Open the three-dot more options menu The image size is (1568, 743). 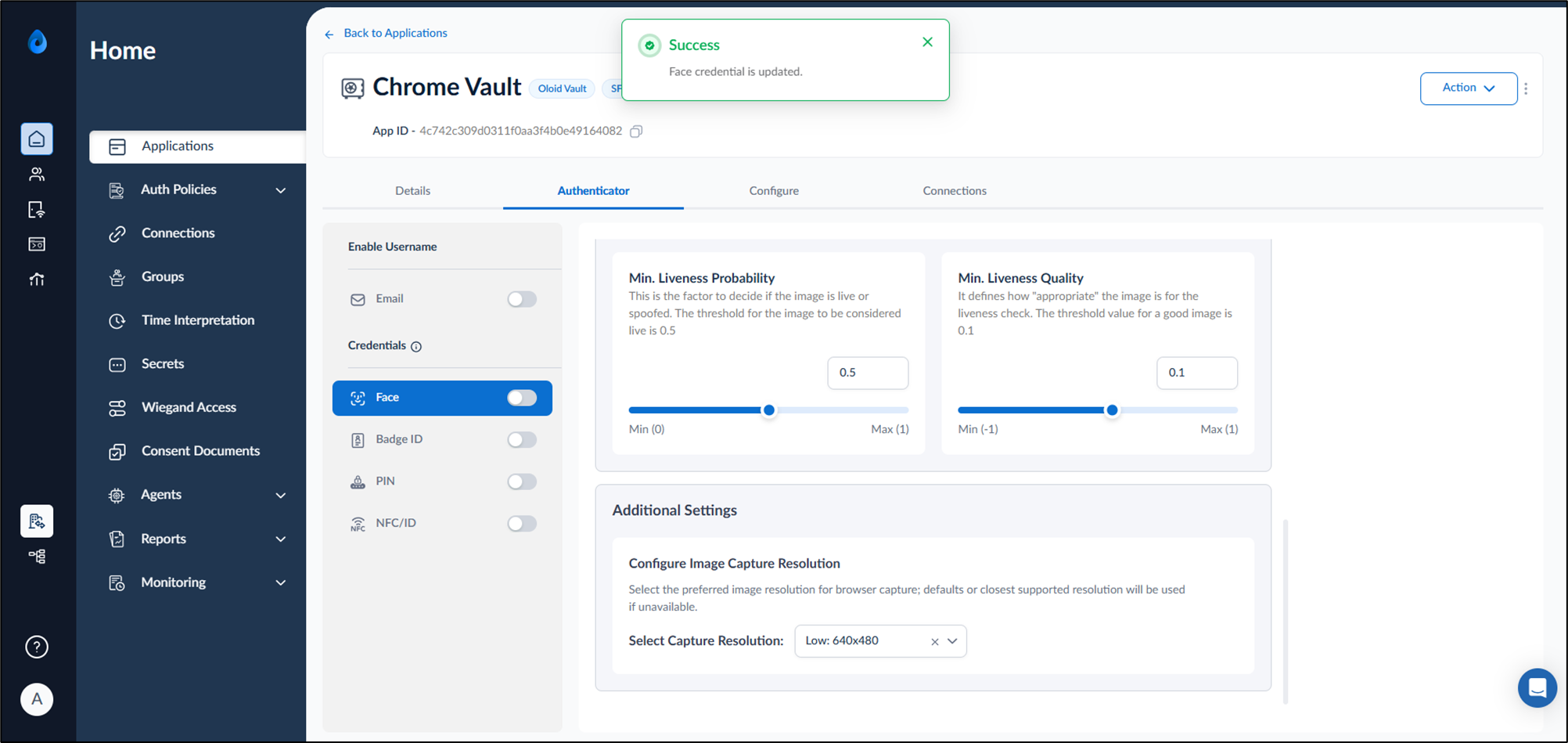click(x=1526, y=88)
